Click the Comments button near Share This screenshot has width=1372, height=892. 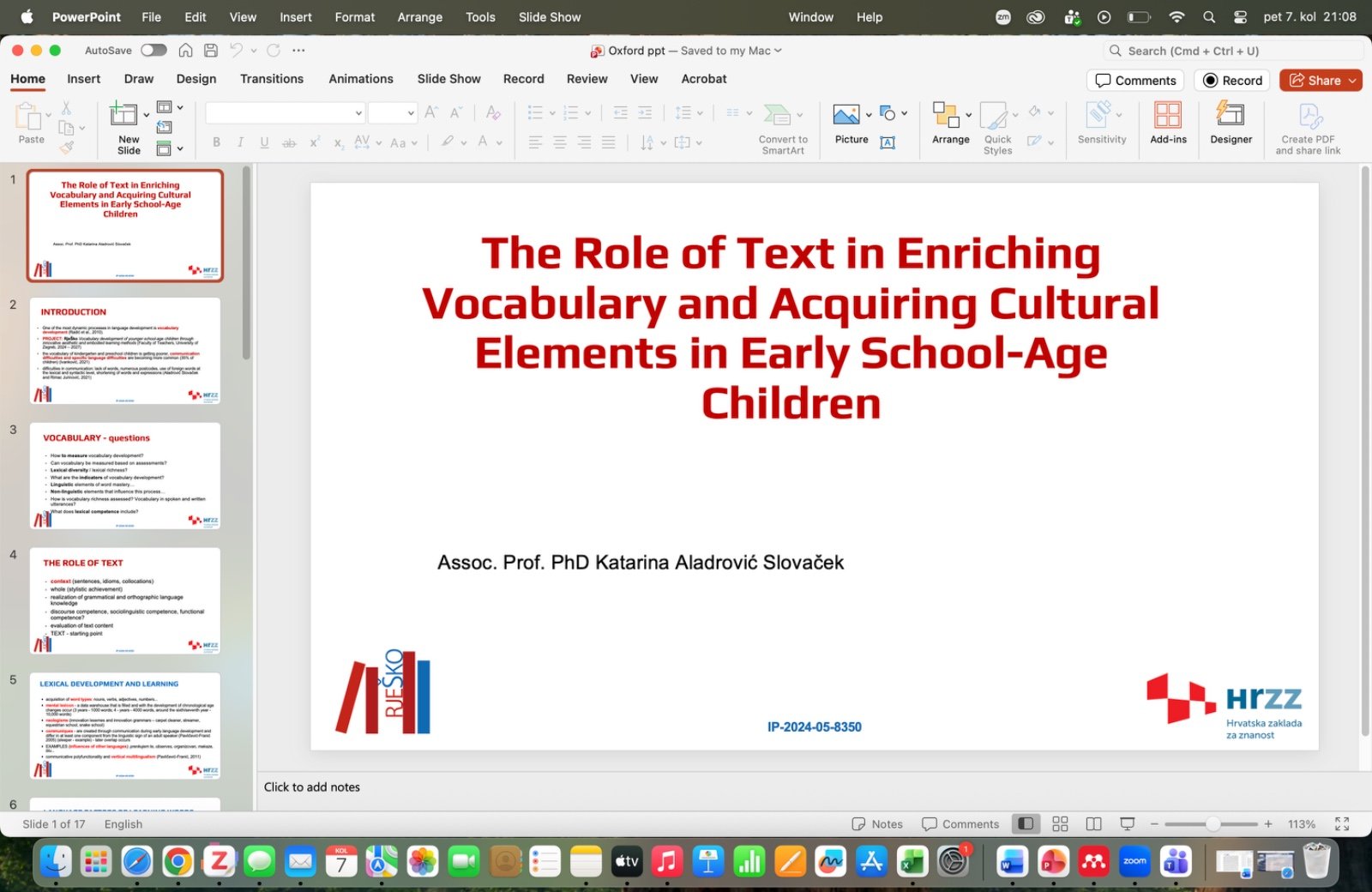coord(1135,81)
